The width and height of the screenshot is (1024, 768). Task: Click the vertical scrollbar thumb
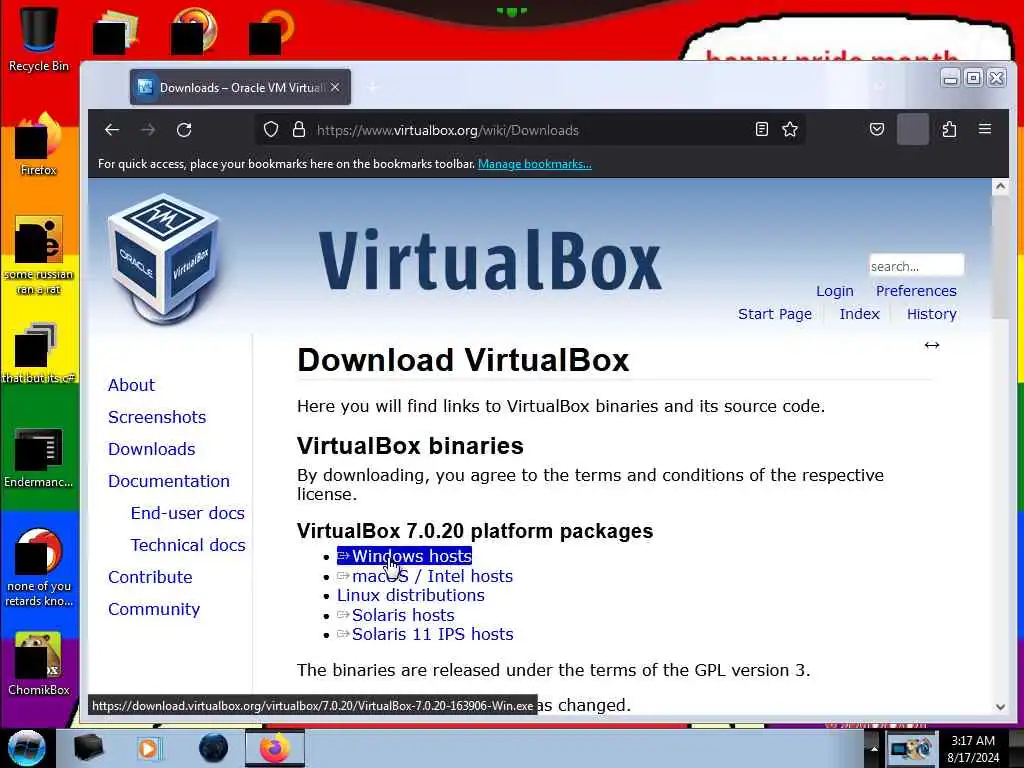click(1000, 257)
